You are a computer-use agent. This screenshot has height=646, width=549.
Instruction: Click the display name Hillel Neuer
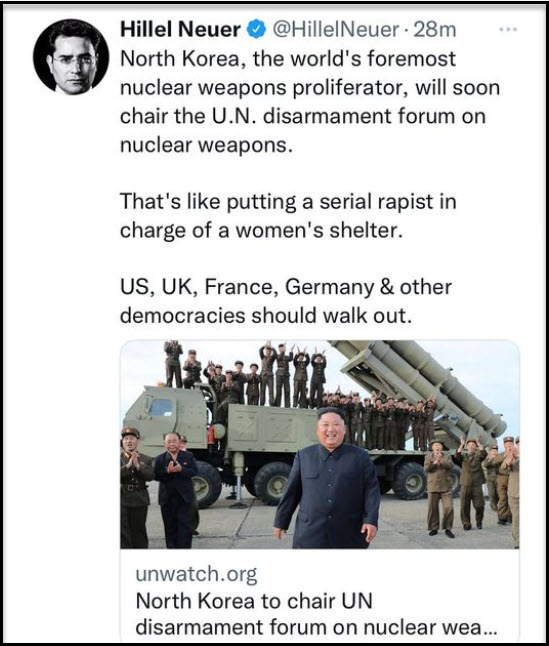tap(180, 30)
